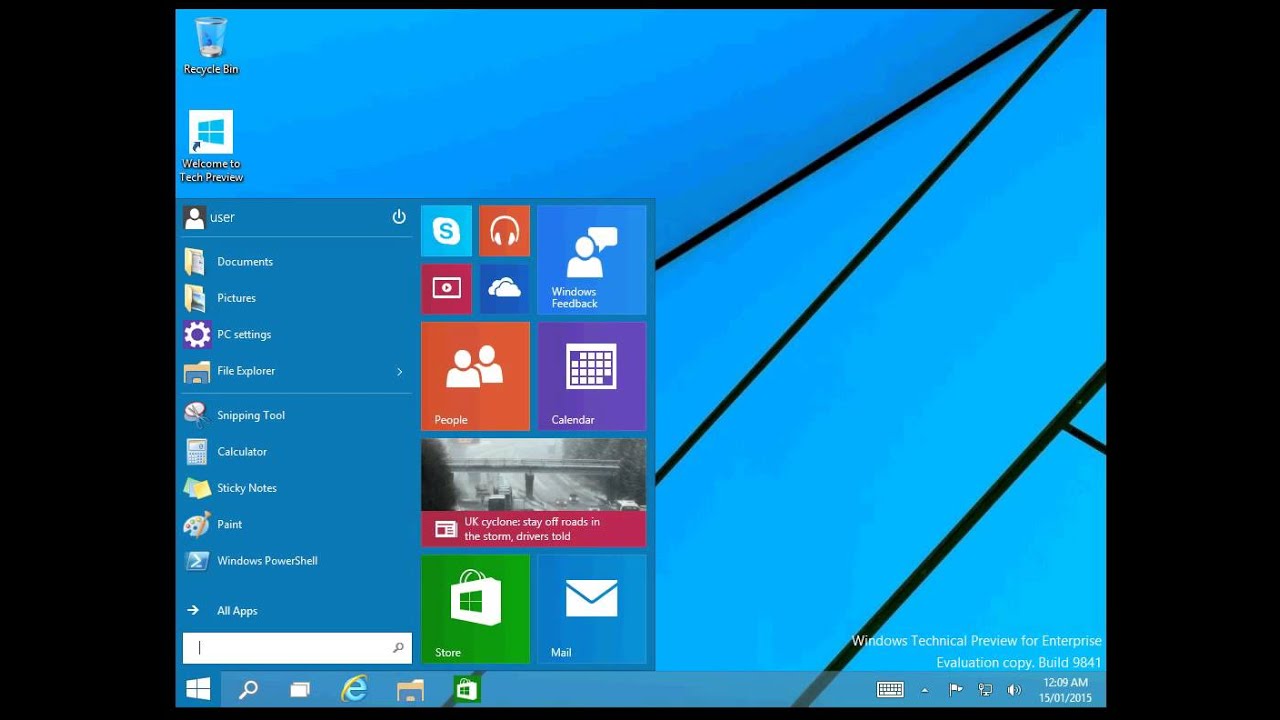Open the Calendar tile

(592, 376)
